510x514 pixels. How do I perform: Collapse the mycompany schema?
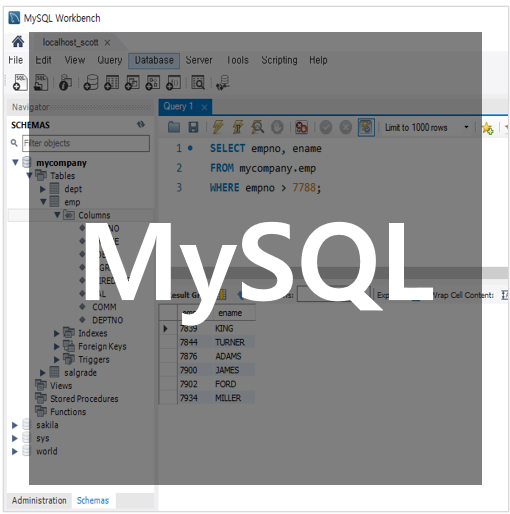coord(15,162)
